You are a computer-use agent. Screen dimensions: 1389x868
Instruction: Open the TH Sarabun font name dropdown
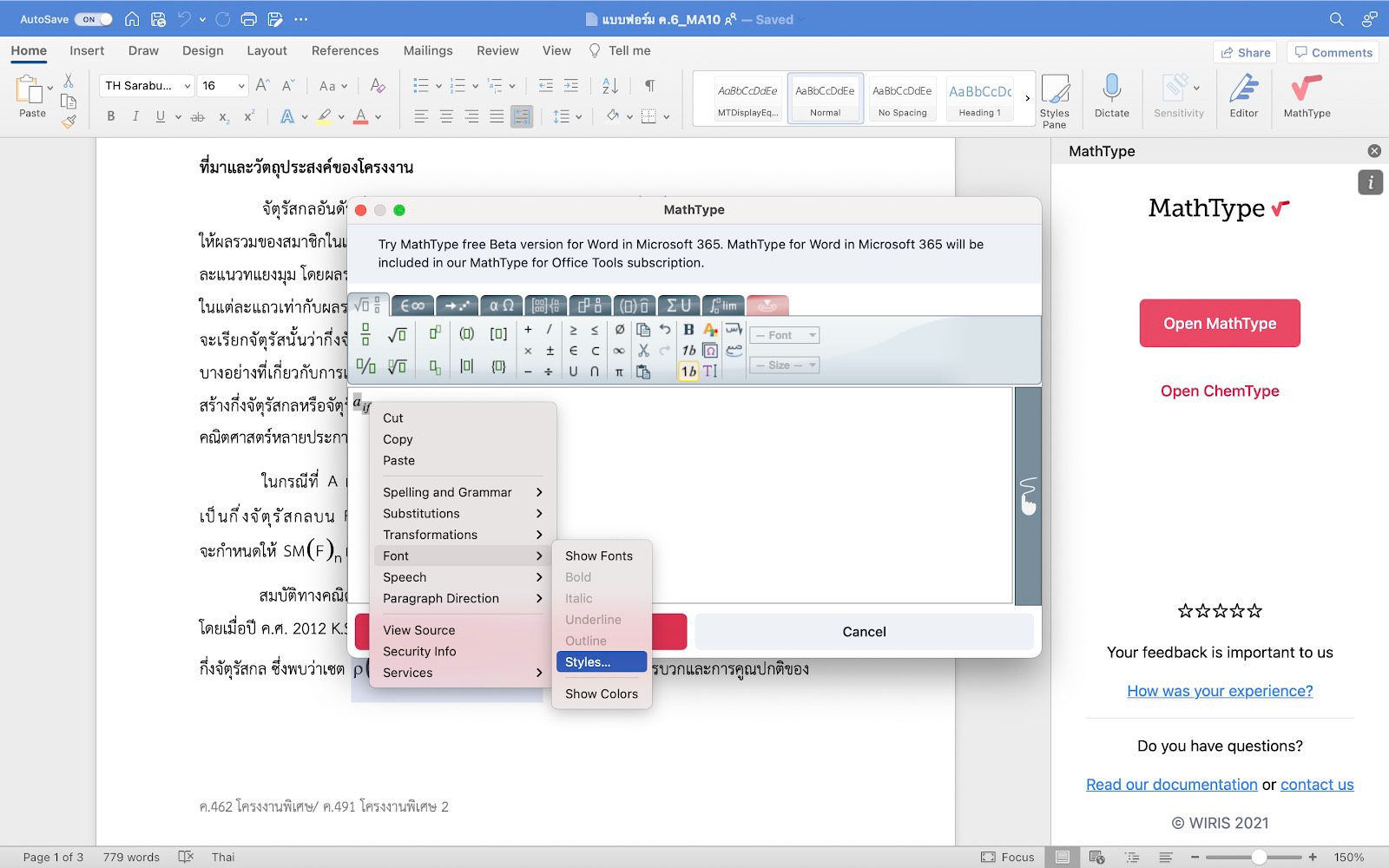click(x=187, y=86)
